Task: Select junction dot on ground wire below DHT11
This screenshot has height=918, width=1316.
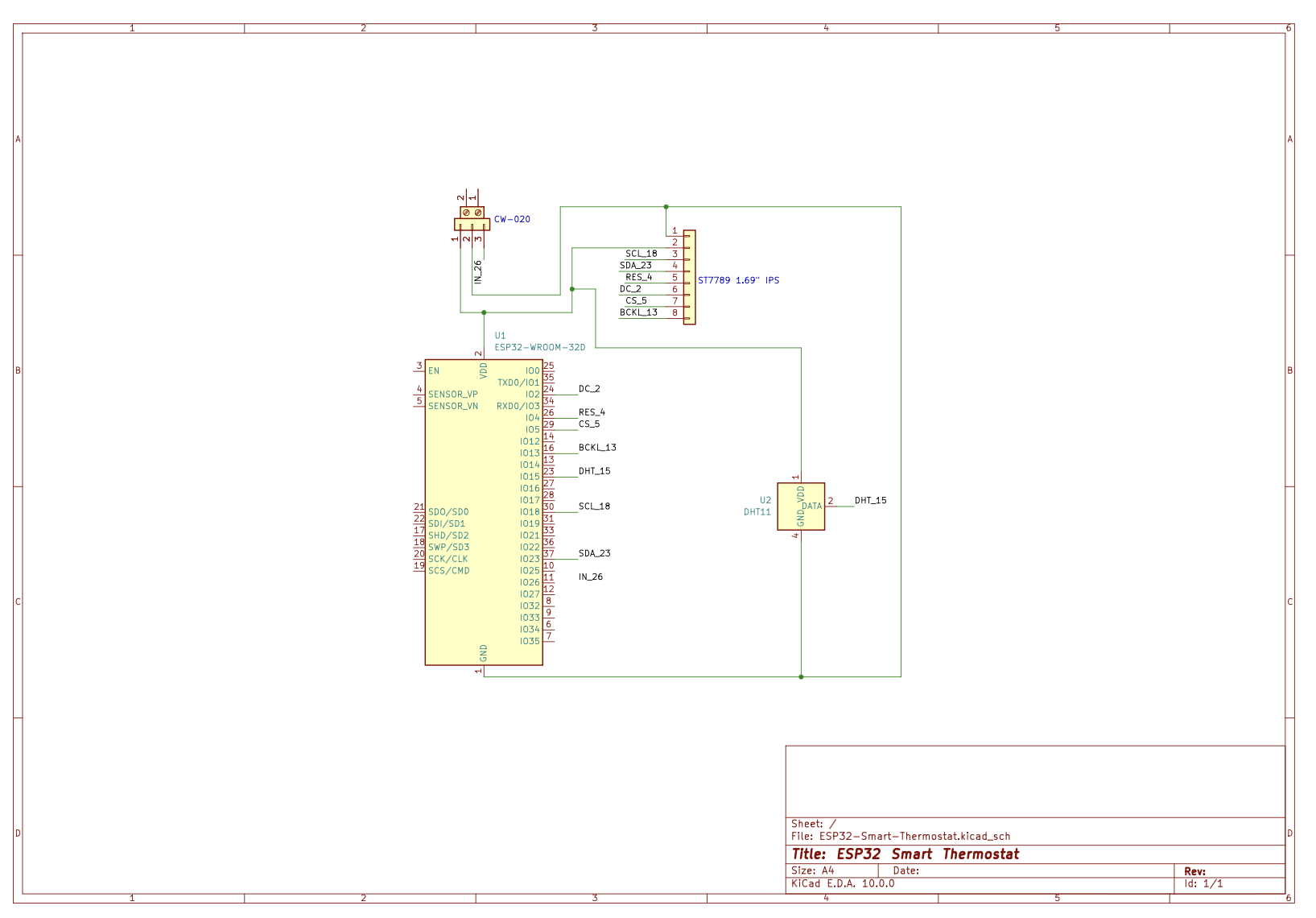Action: click(x=801, y=677)
